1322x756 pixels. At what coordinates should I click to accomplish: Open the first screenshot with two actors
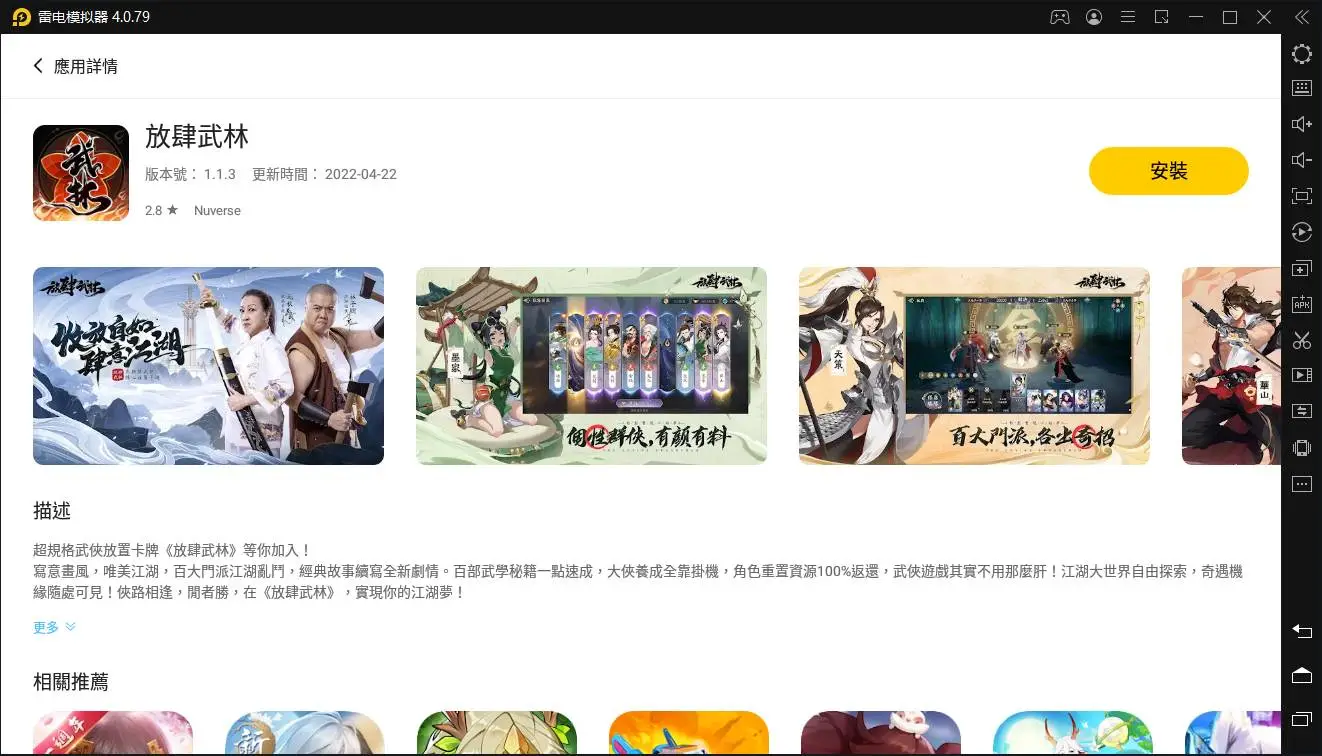click(x=208, y=366)
